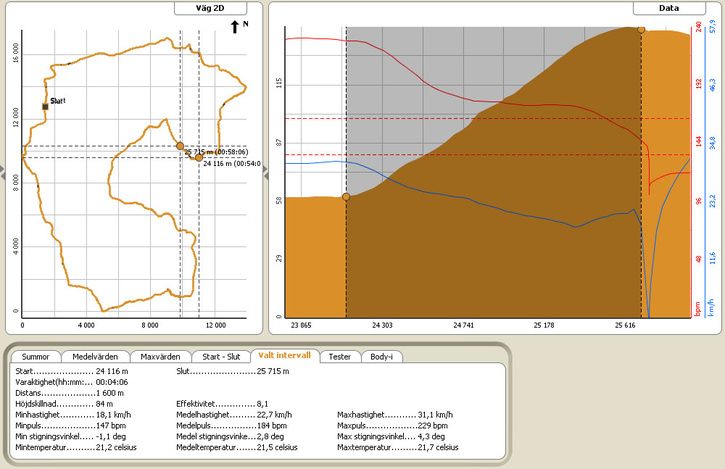Open the Summor tab
Image resolution: width=725 pixels, height=469 pixels.
coord(36,357)
